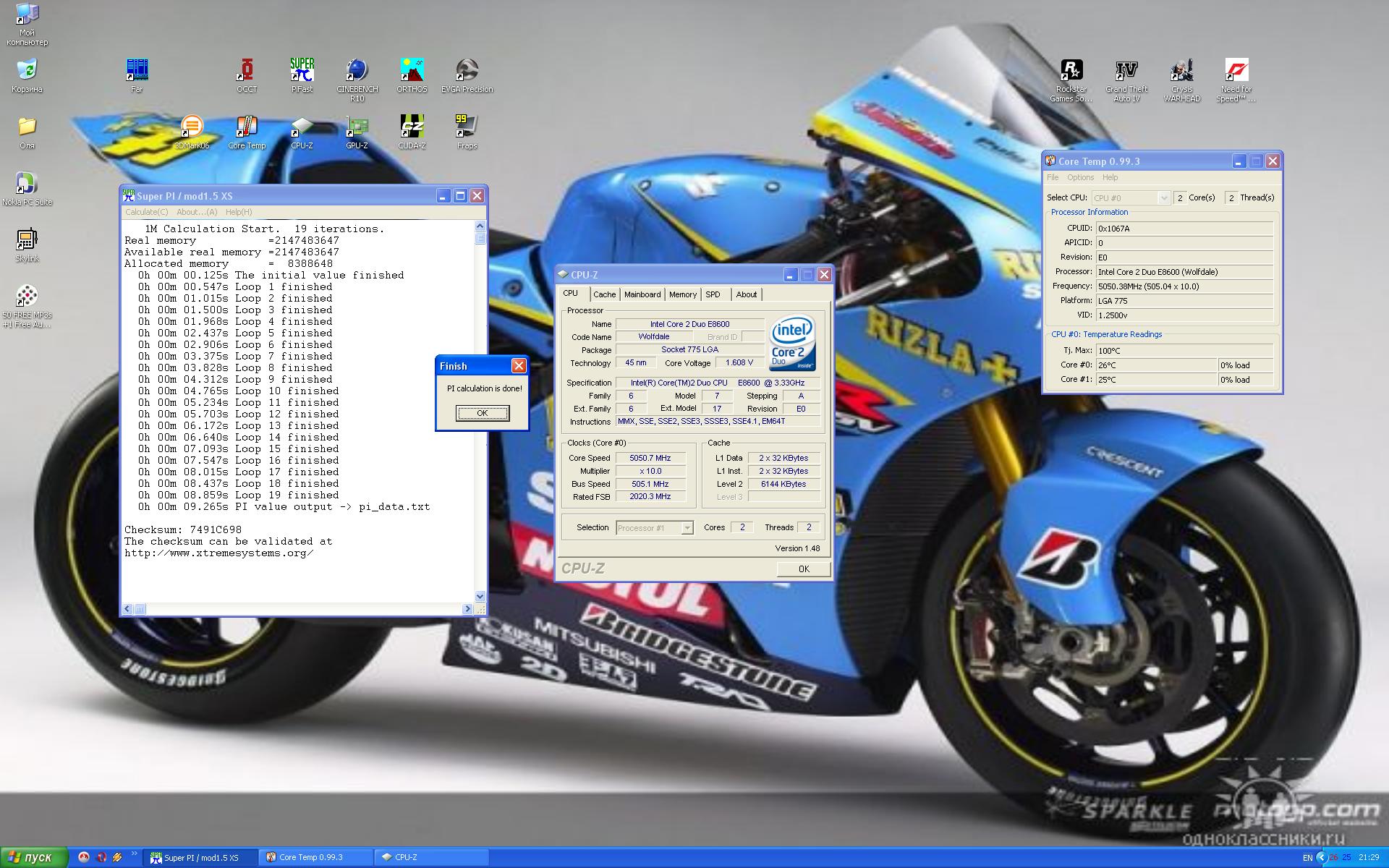Open Crysis WARHEAD desktop icon
Image resolution: width=1389 pixels, height=868 pixels.
pyautogui.click(x=1181, y=80)
